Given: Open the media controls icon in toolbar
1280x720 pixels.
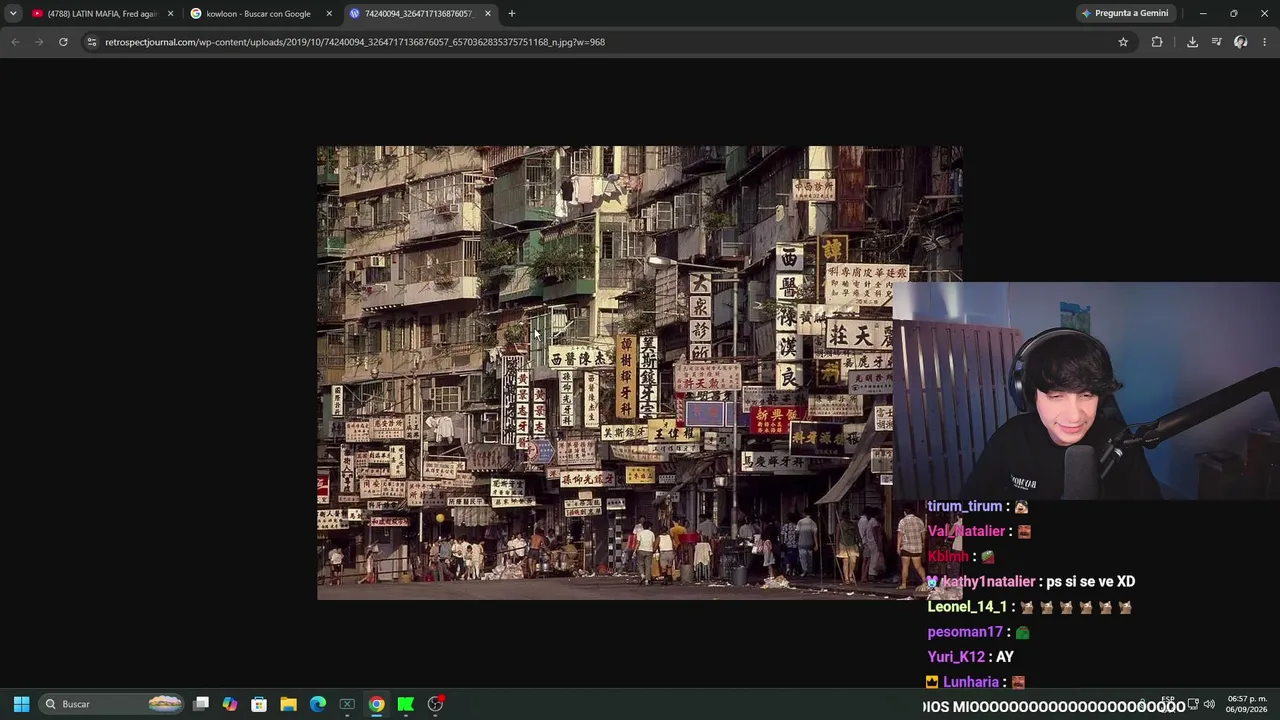Looking at the screenshot, I should [x=1216, y=42].
